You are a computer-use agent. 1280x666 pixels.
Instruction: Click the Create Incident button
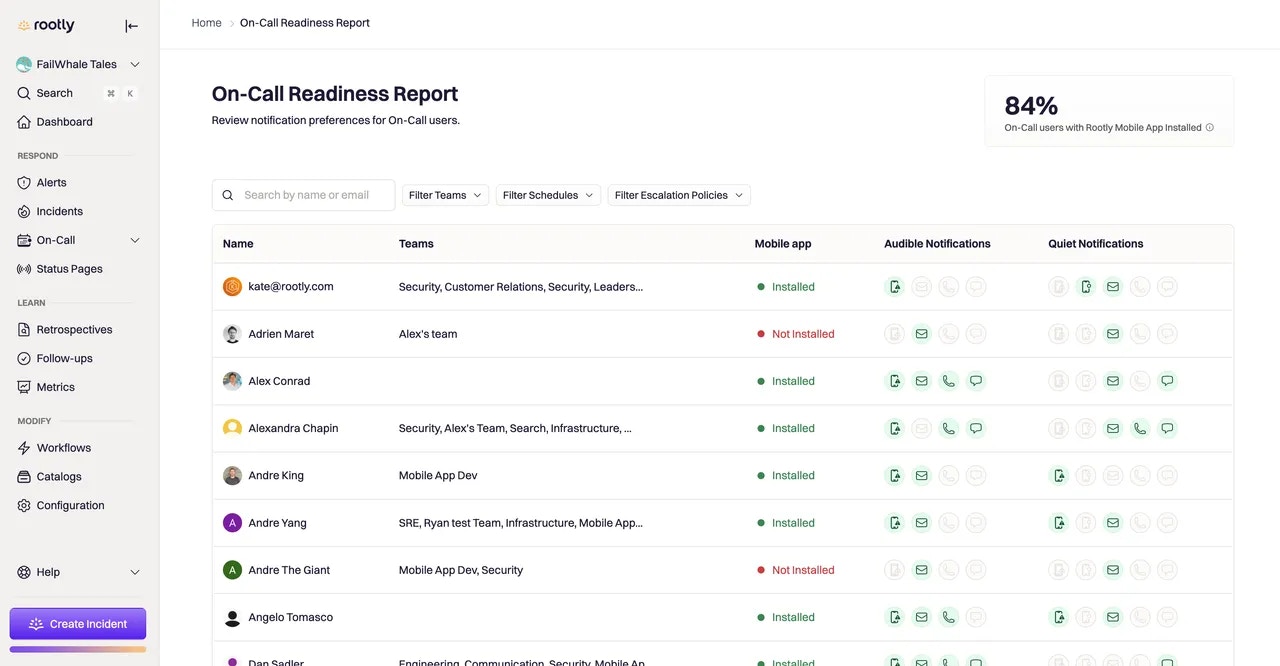(x=78, y=624)
